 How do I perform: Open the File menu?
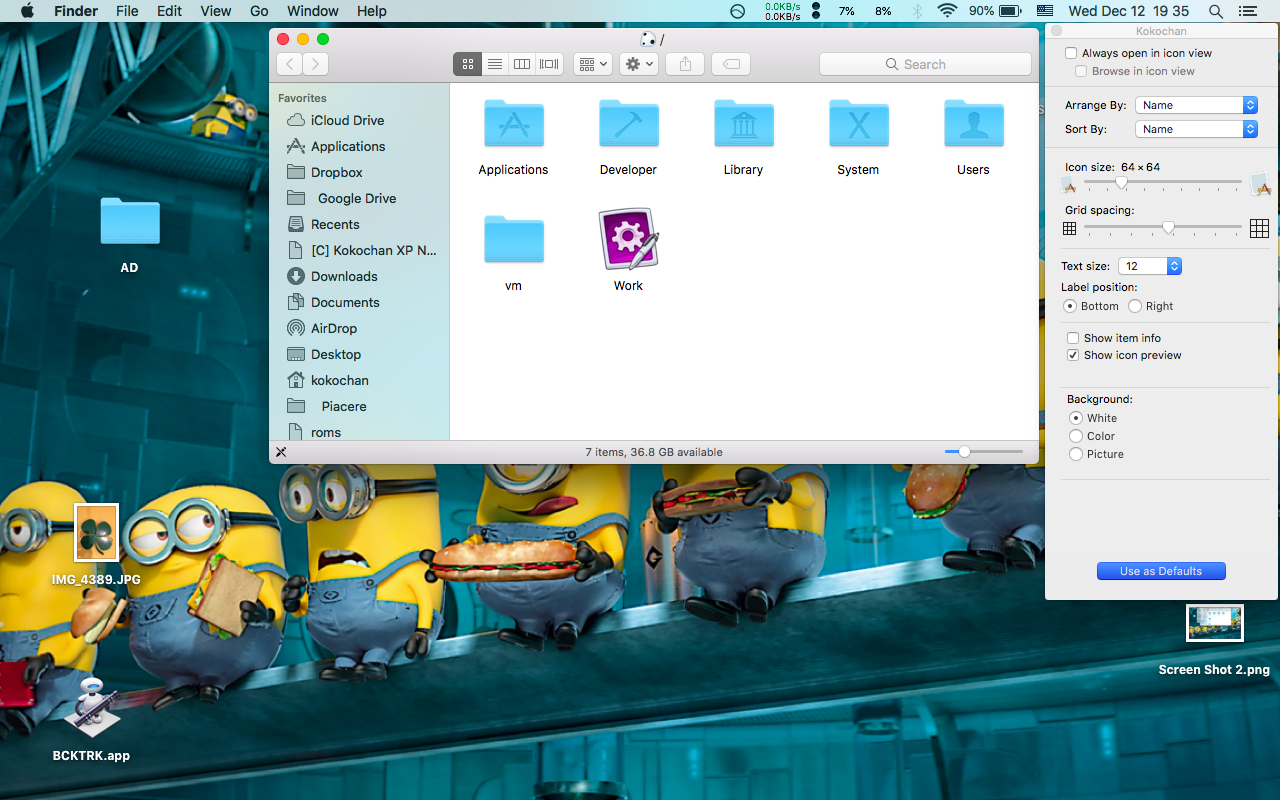(127, 11)
